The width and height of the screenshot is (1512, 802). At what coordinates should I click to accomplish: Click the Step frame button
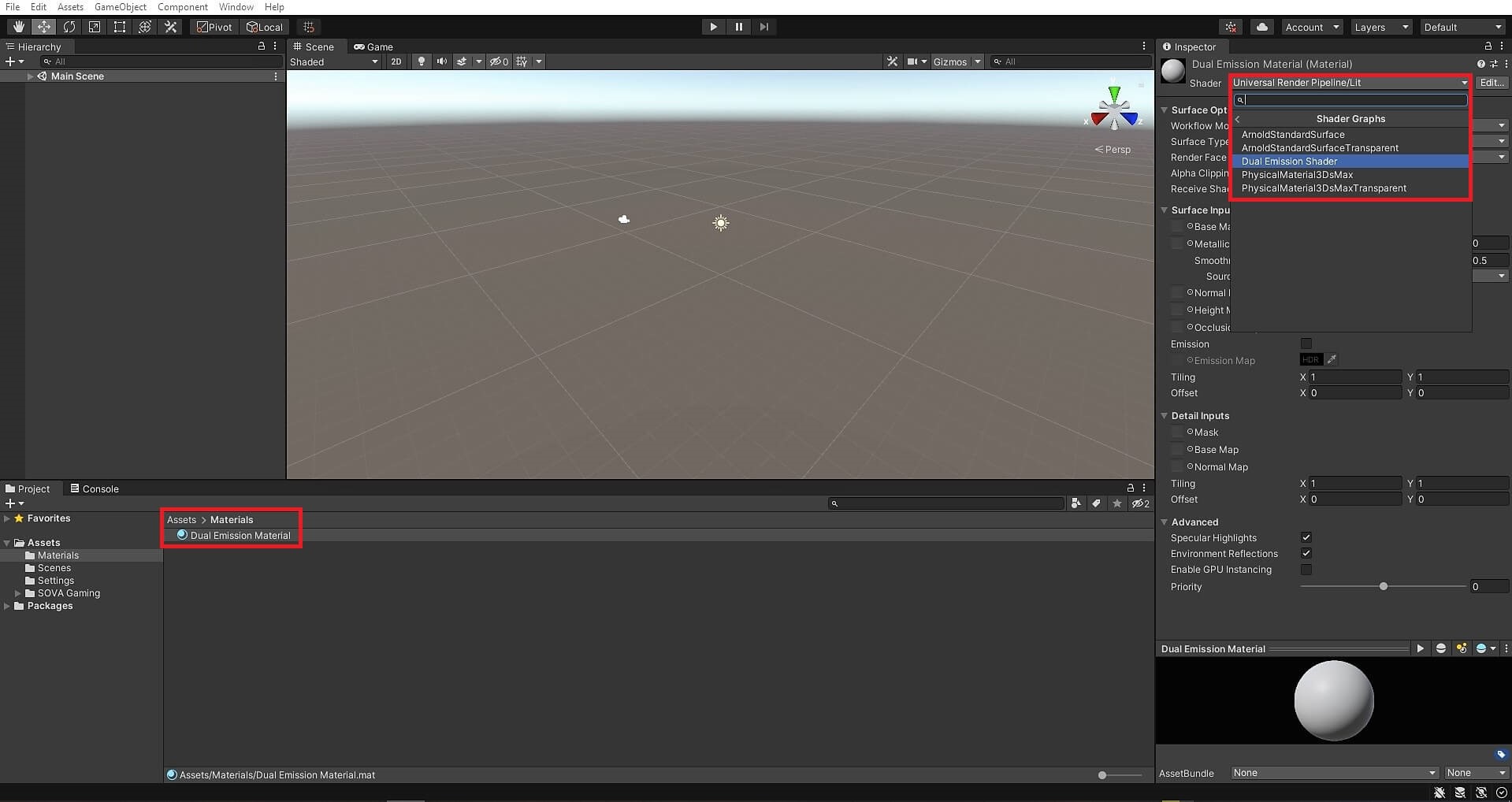(x=763, y=27)
